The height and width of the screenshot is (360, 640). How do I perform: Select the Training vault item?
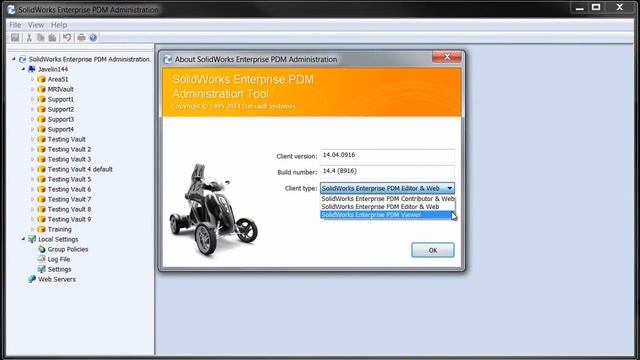pyautogui.click(x=60, y=229)
